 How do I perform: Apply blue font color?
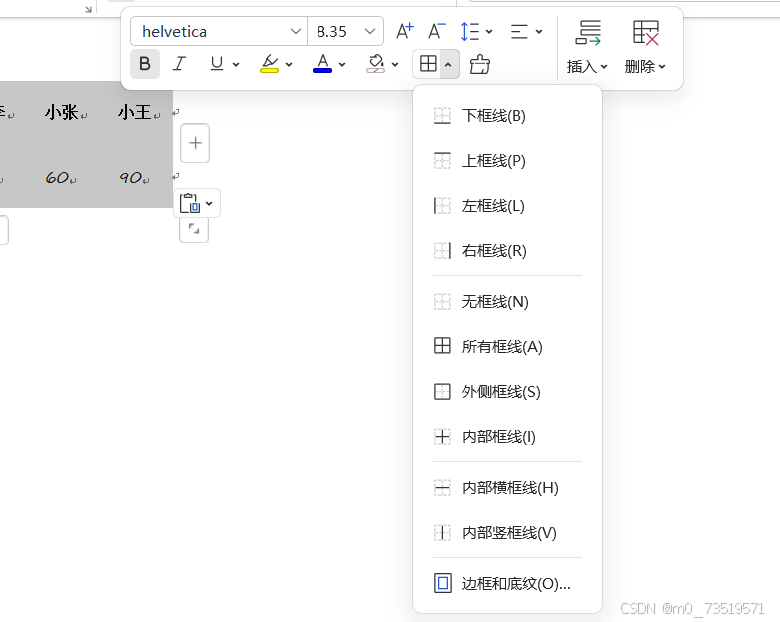coord(322,64)
